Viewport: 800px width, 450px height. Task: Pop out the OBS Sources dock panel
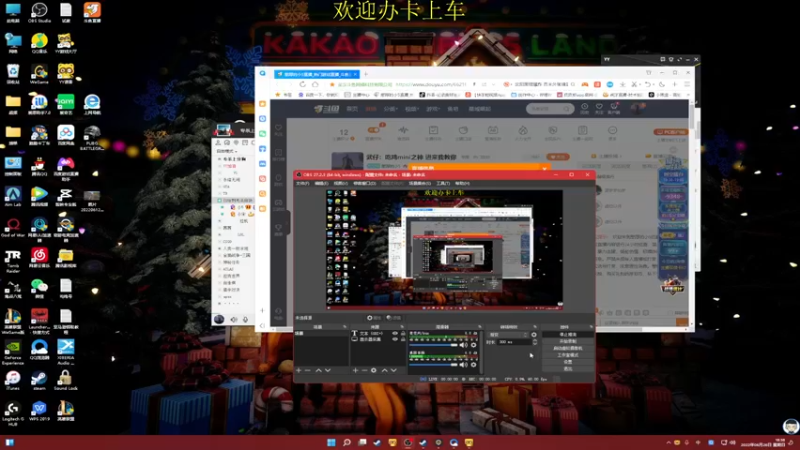(x=402, y=327)
